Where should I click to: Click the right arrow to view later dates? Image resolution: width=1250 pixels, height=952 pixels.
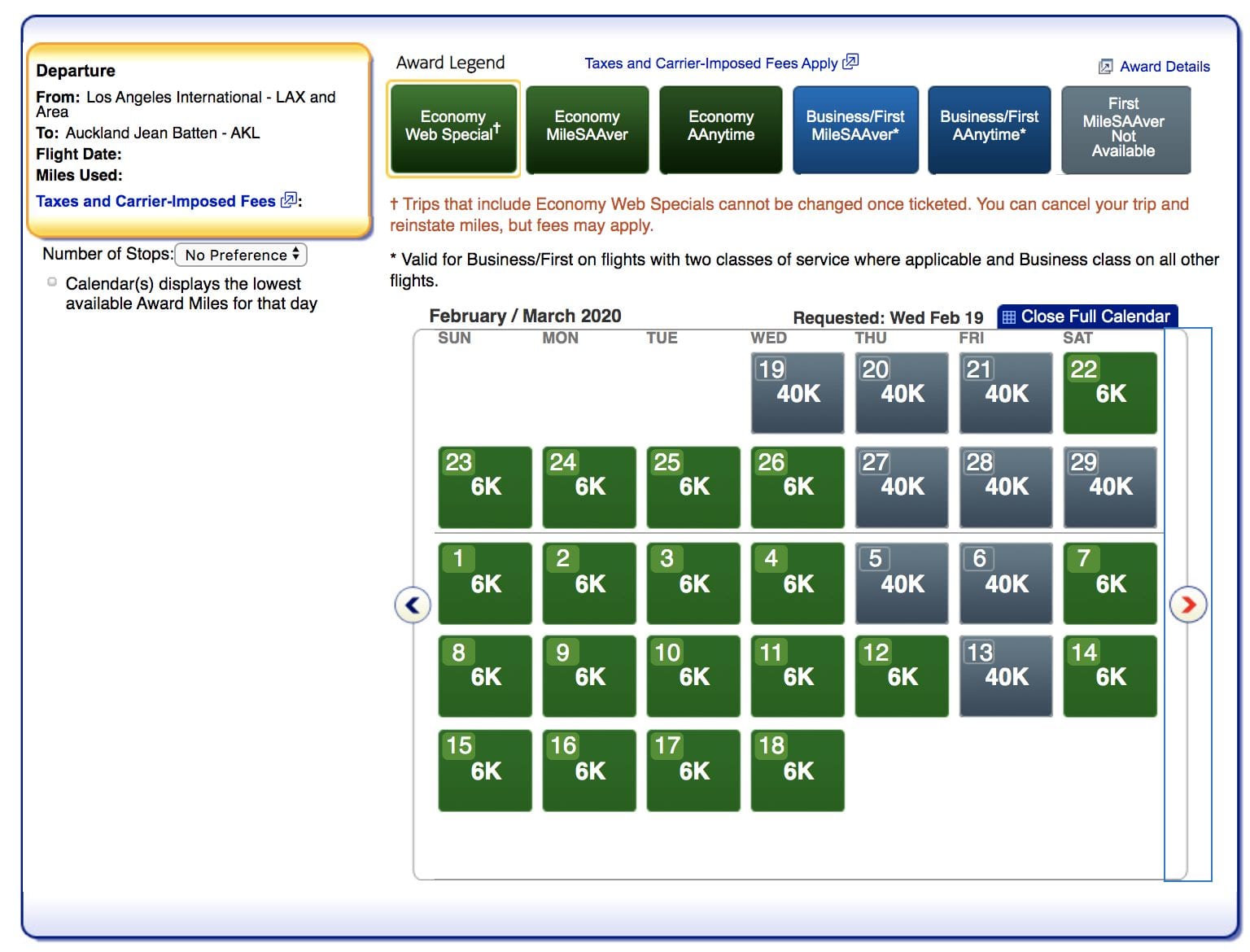click(x=1190, y=605)
